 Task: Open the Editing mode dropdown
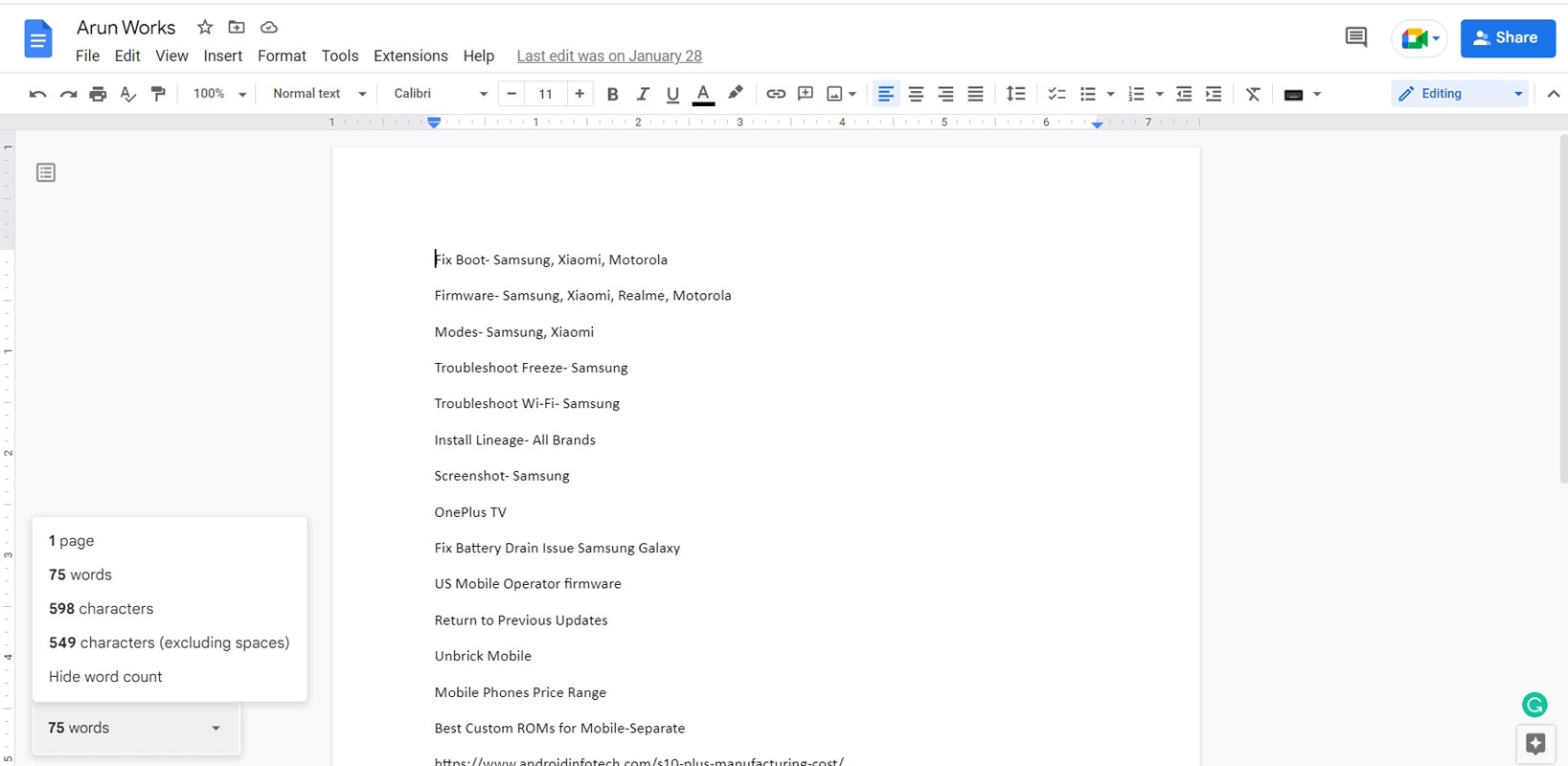click(1460, 94)
